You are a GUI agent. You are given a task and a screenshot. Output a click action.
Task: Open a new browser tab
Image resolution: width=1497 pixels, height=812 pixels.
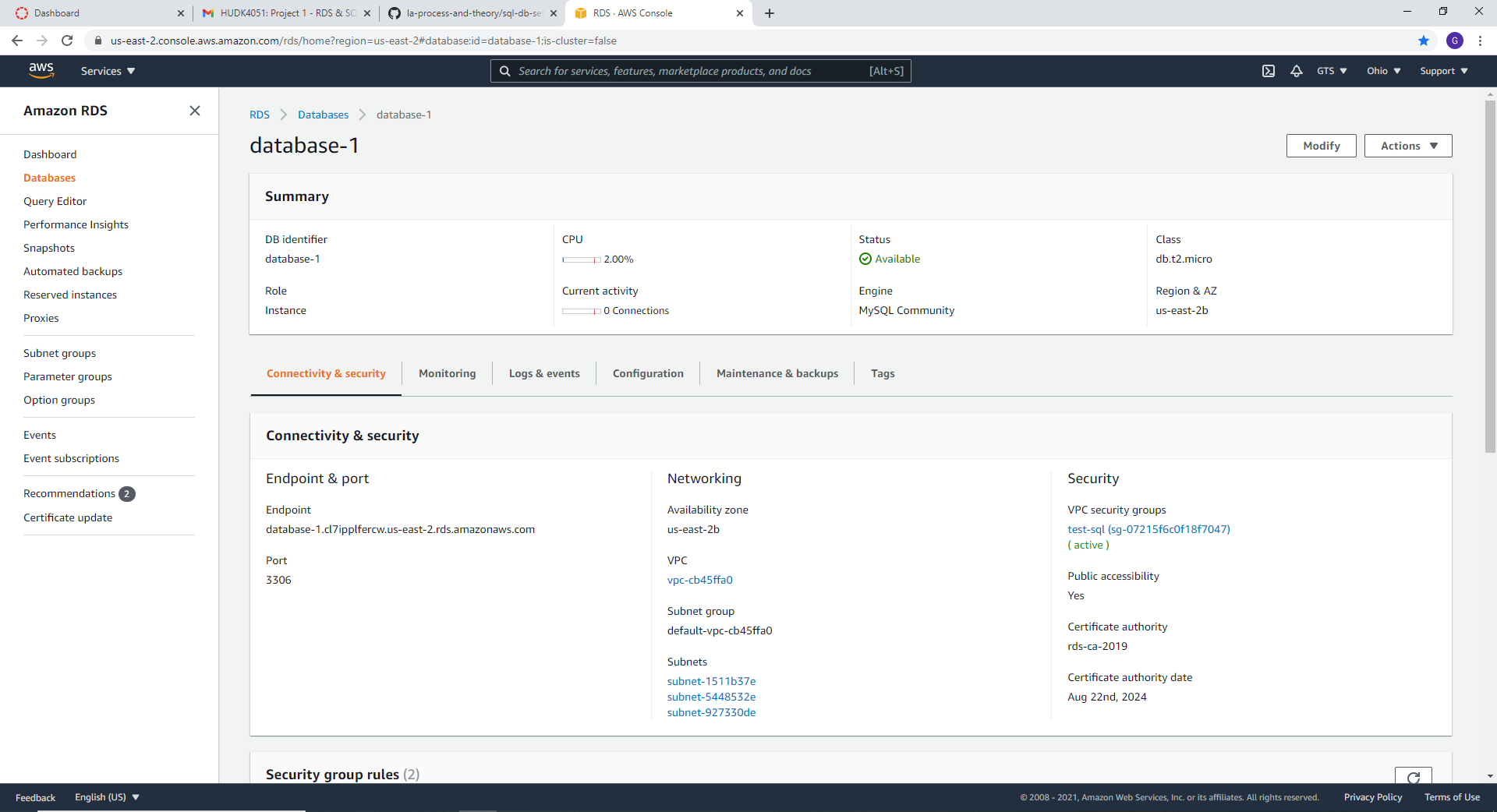click(x=770, y=13)
